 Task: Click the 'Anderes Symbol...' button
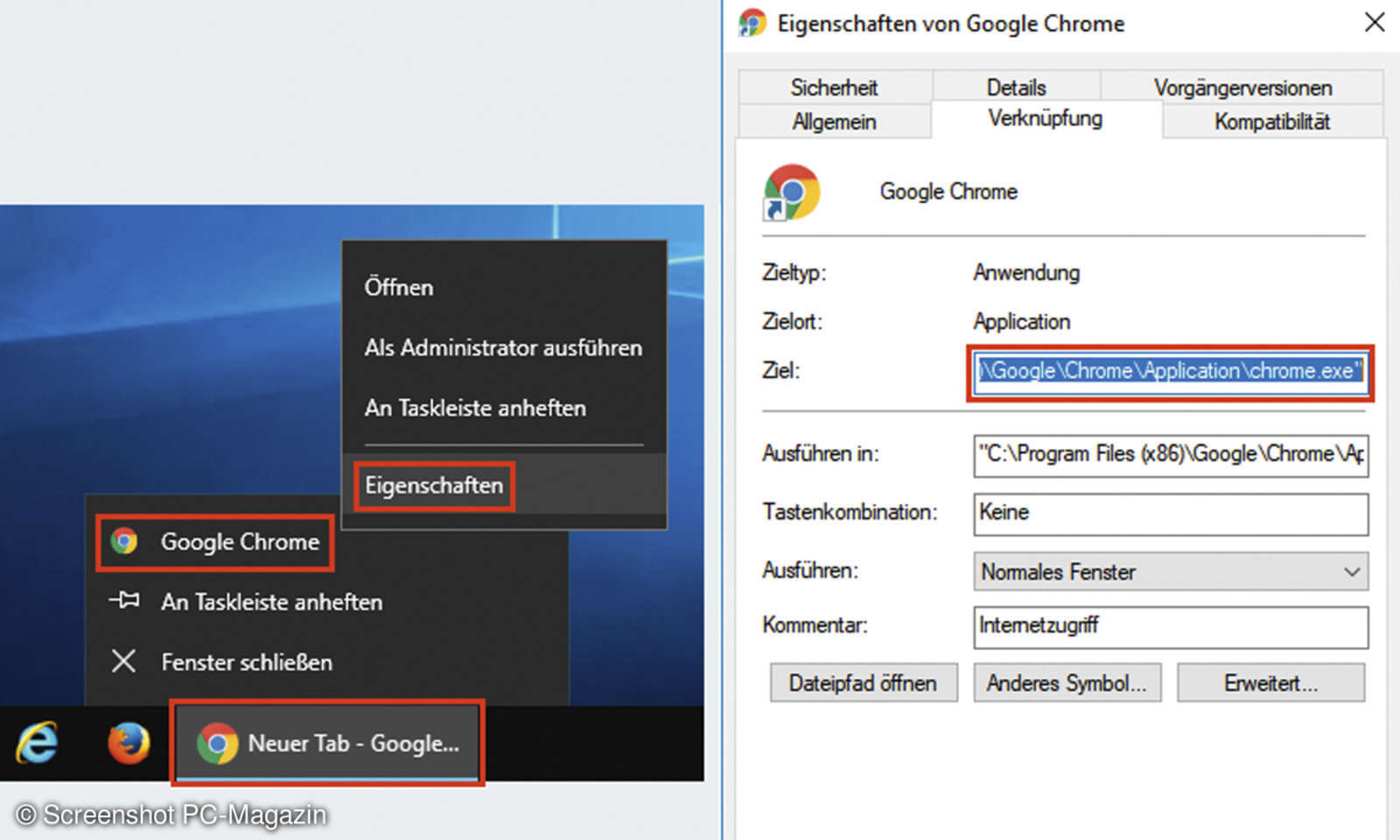[1067, 682]
